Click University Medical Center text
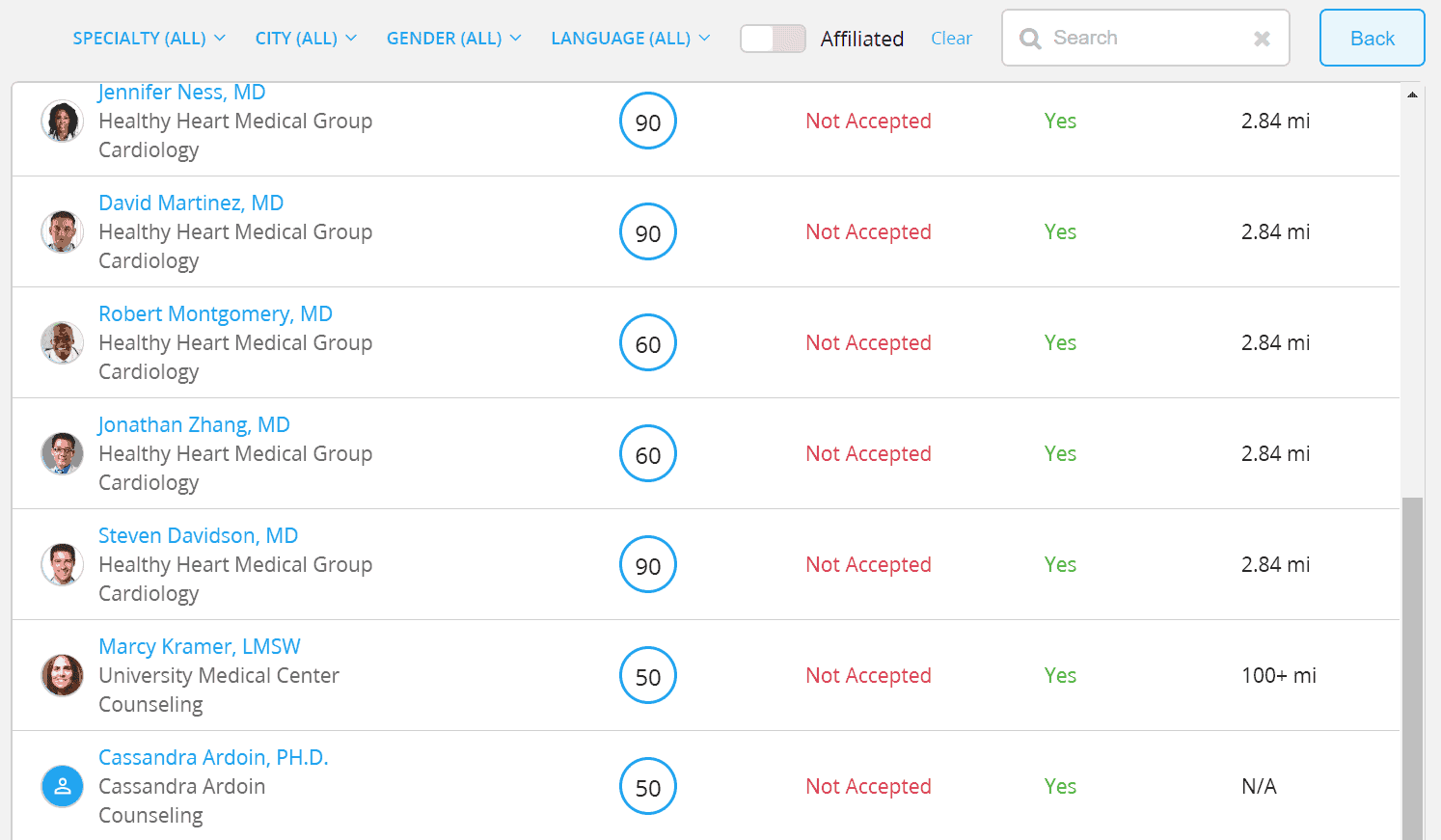1441x840 pixels. coord(219,676)
